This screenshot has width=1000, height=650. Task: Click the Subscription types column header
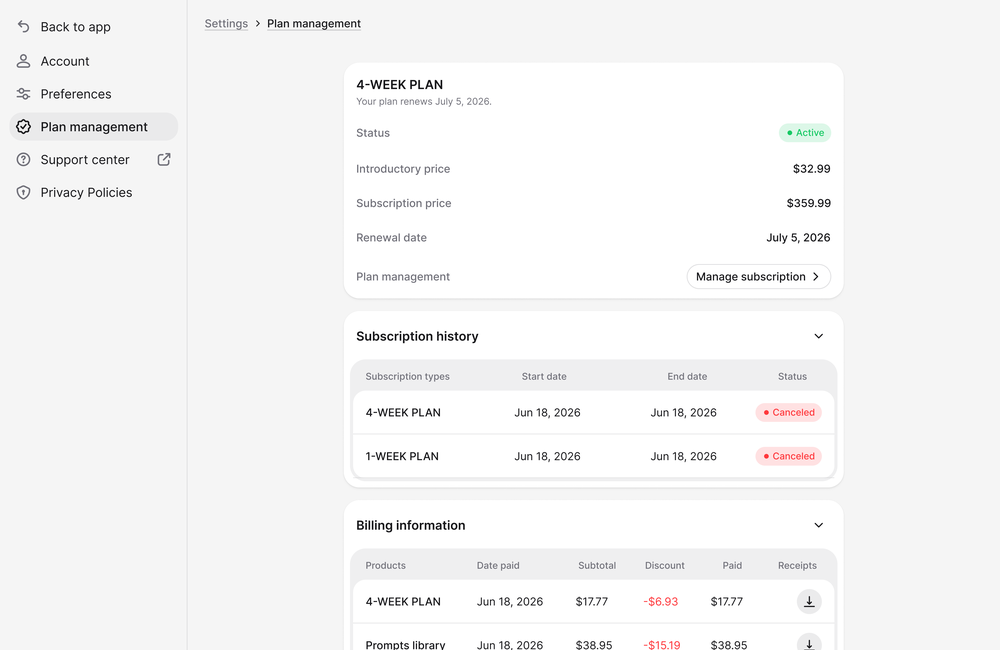[x=408, y=376]
